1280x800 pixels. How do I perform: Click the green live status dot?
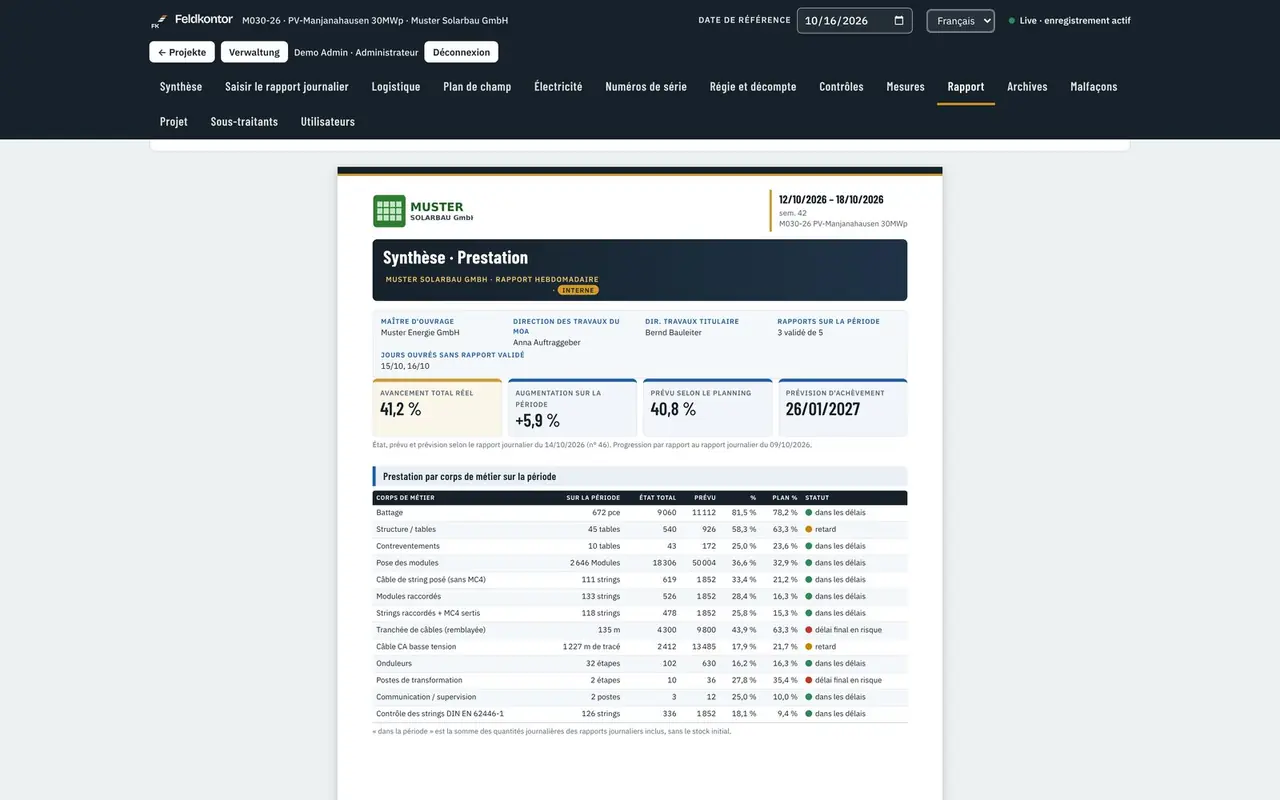tap(1012, 21)
